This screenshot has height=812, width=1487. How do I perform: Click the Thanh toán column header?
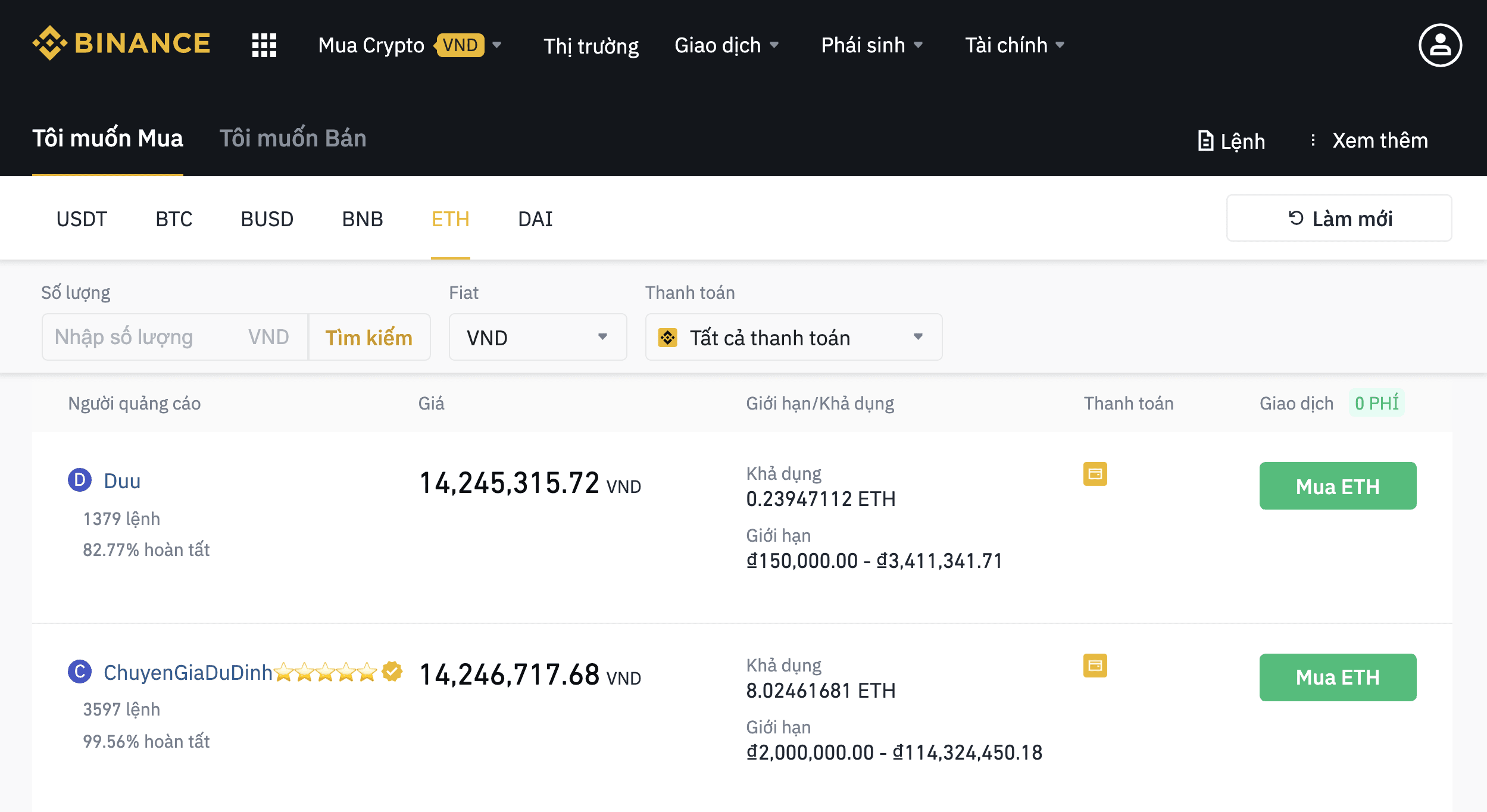pos(1128,403)
